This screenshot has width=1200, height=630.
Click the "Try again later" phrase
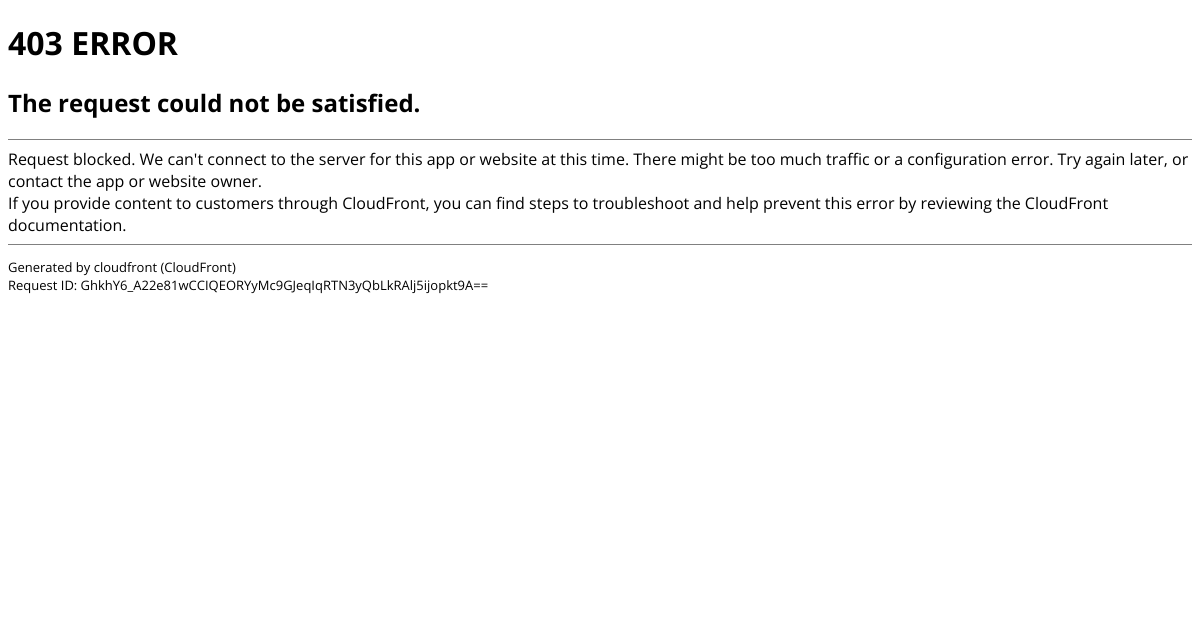pyautogui.click(x=1112, y=160)
